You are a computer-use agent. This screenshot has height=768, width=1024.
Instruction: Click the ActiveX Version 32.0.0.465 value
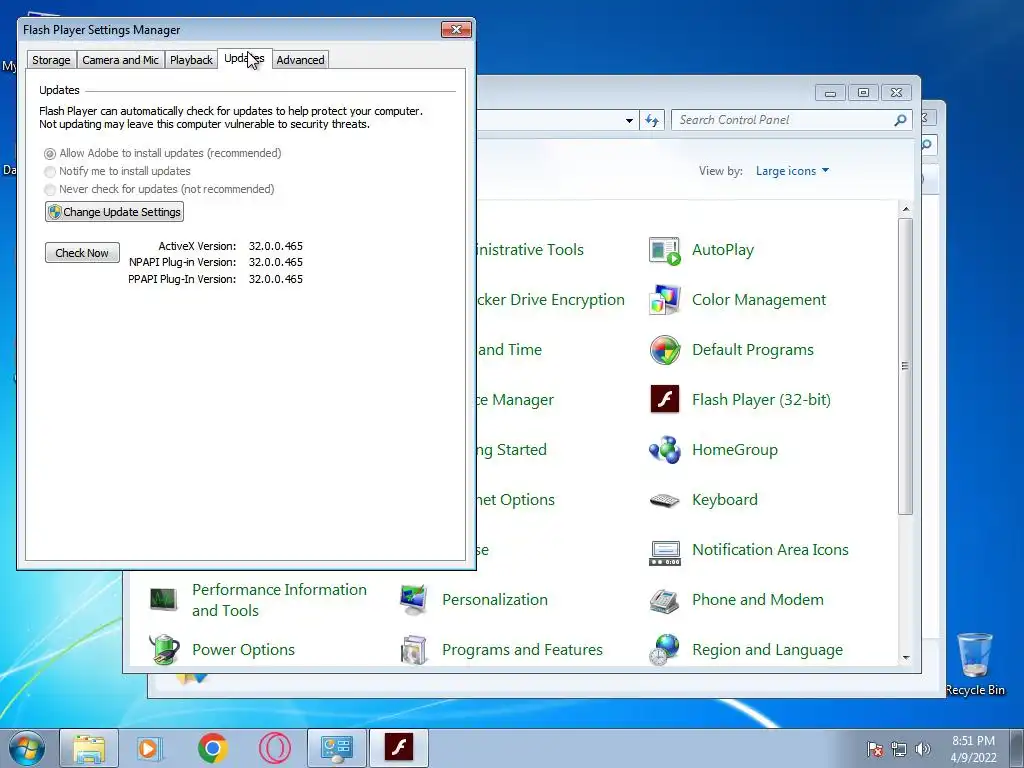point(276,247)
